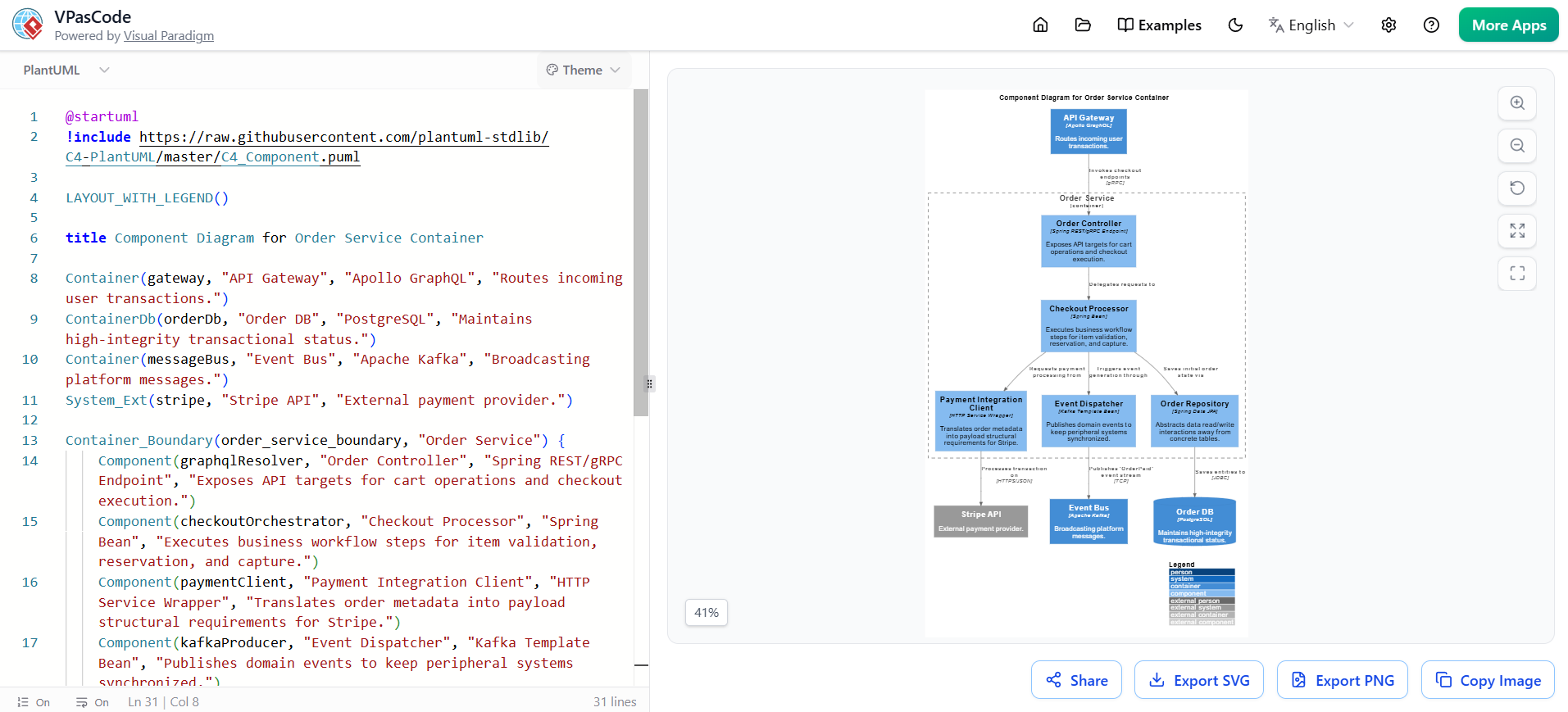
Task: Click the Share button
Action: click(x=1076, y=680)
